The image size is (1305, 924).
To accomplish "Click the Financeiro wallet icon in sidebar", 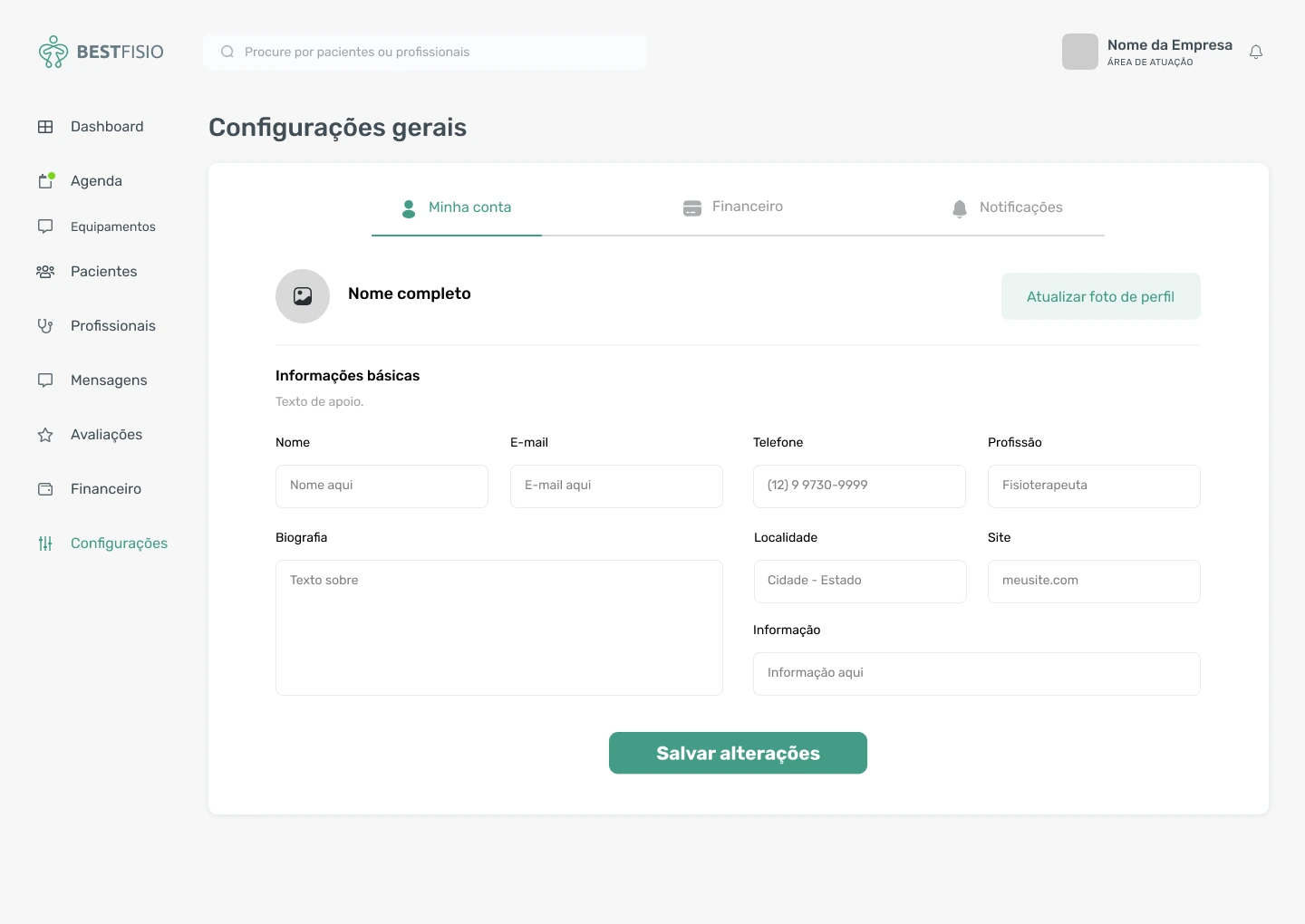I will (45, 489).
